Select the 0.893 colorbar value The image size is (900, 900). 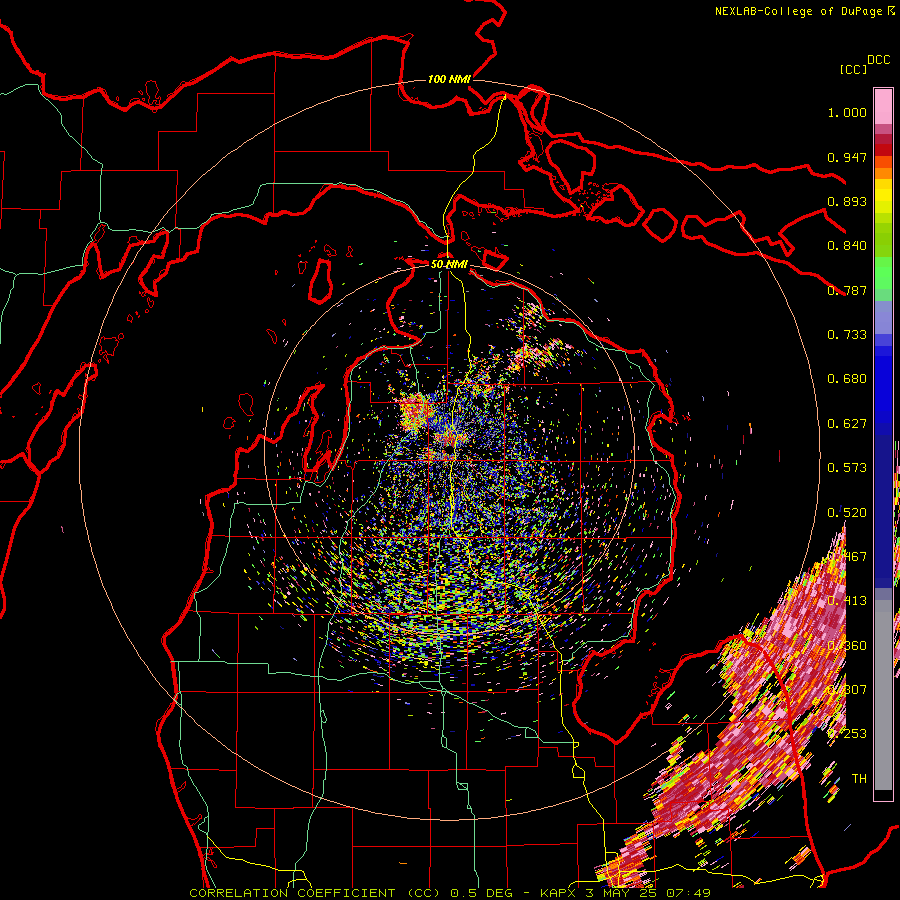click(847, 201)
